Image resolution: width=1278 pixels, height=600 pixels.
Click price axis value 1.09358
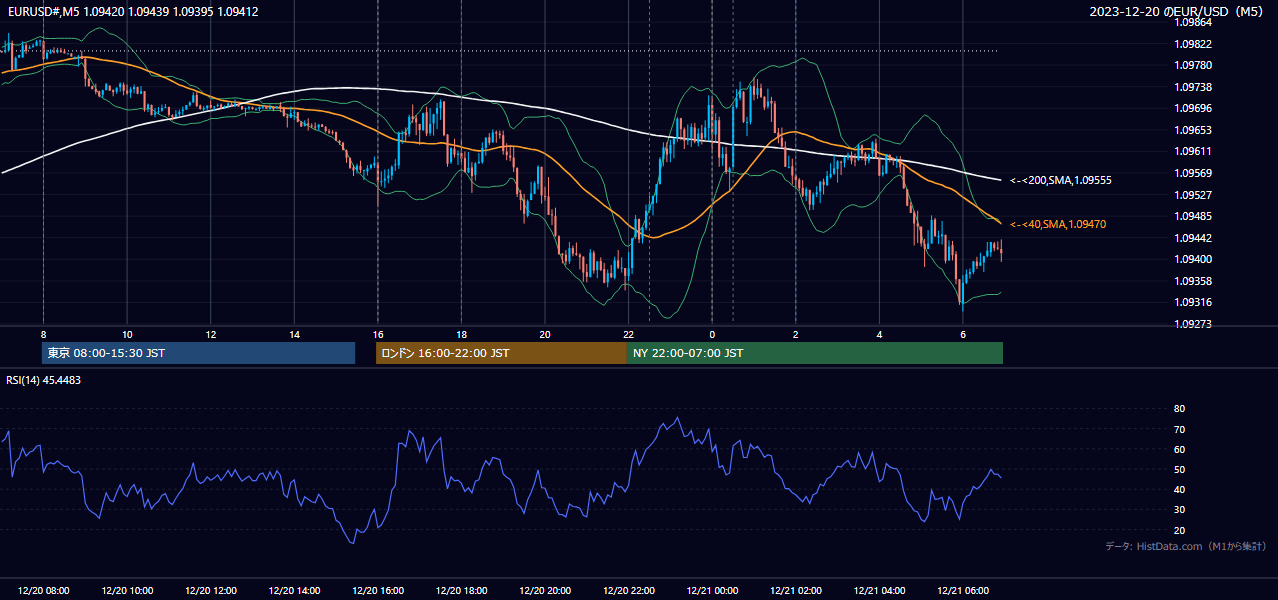(1192, 282)
